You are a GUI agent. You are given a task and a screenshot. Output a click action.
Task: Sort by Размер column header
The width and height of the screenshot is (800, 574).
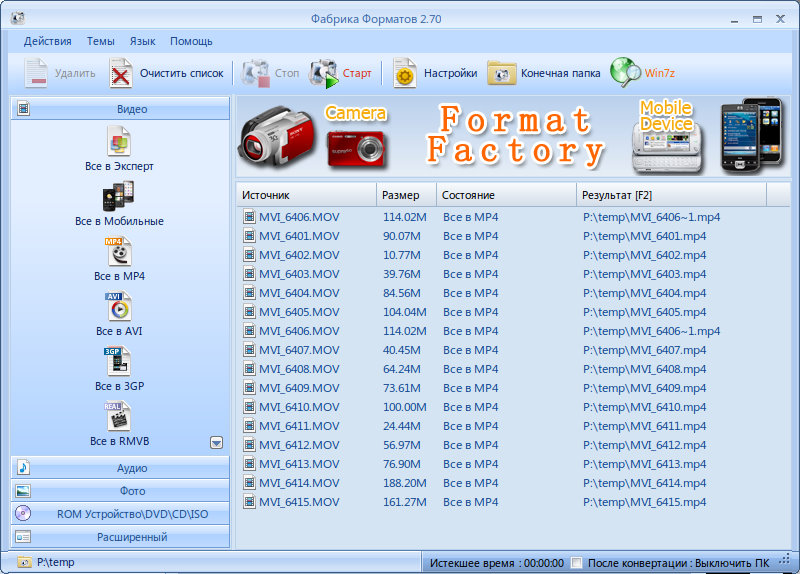point(407,195)
